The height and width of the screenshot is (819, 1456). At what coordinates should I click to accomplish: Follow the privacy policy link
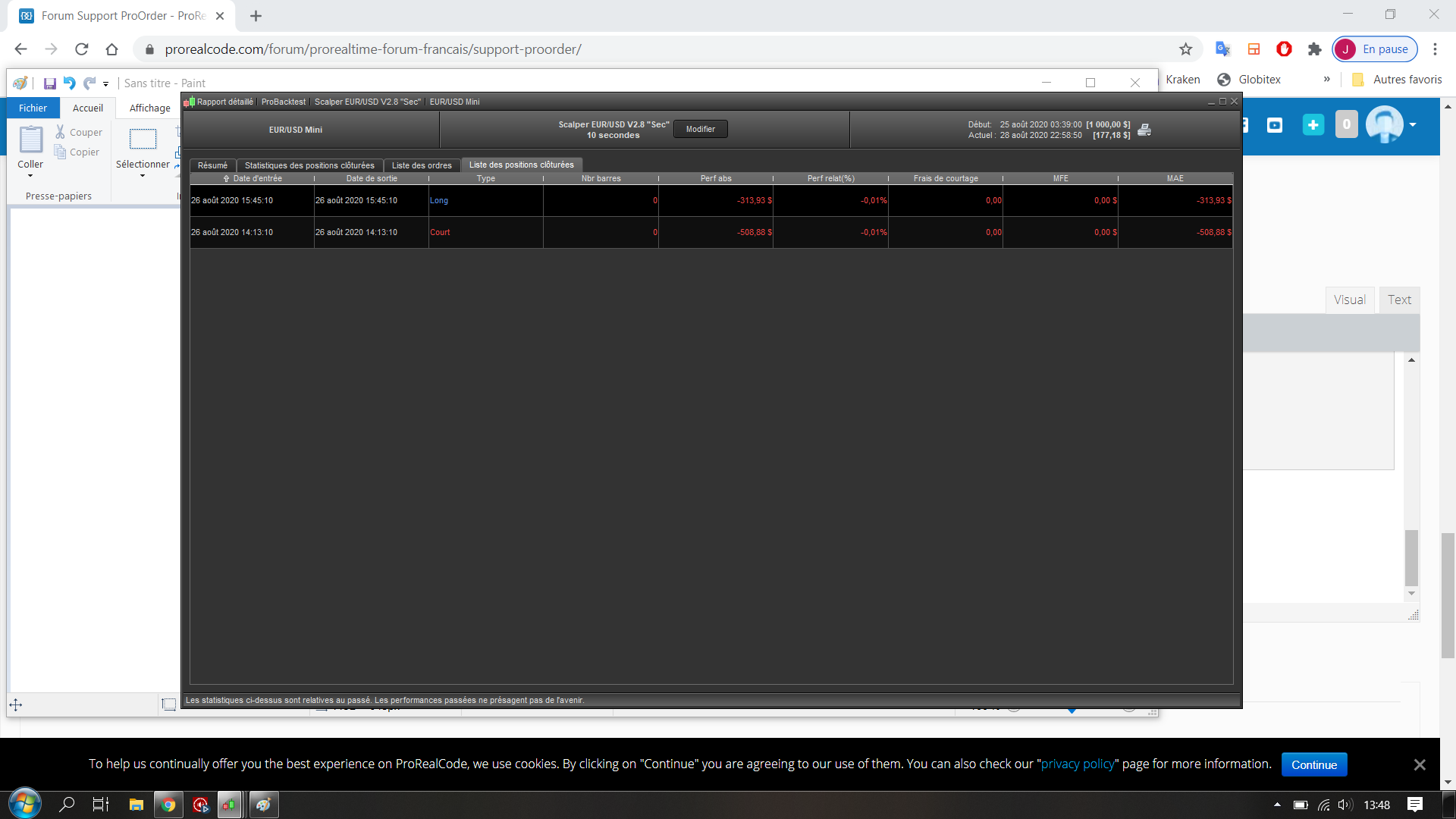[1078, 764]
